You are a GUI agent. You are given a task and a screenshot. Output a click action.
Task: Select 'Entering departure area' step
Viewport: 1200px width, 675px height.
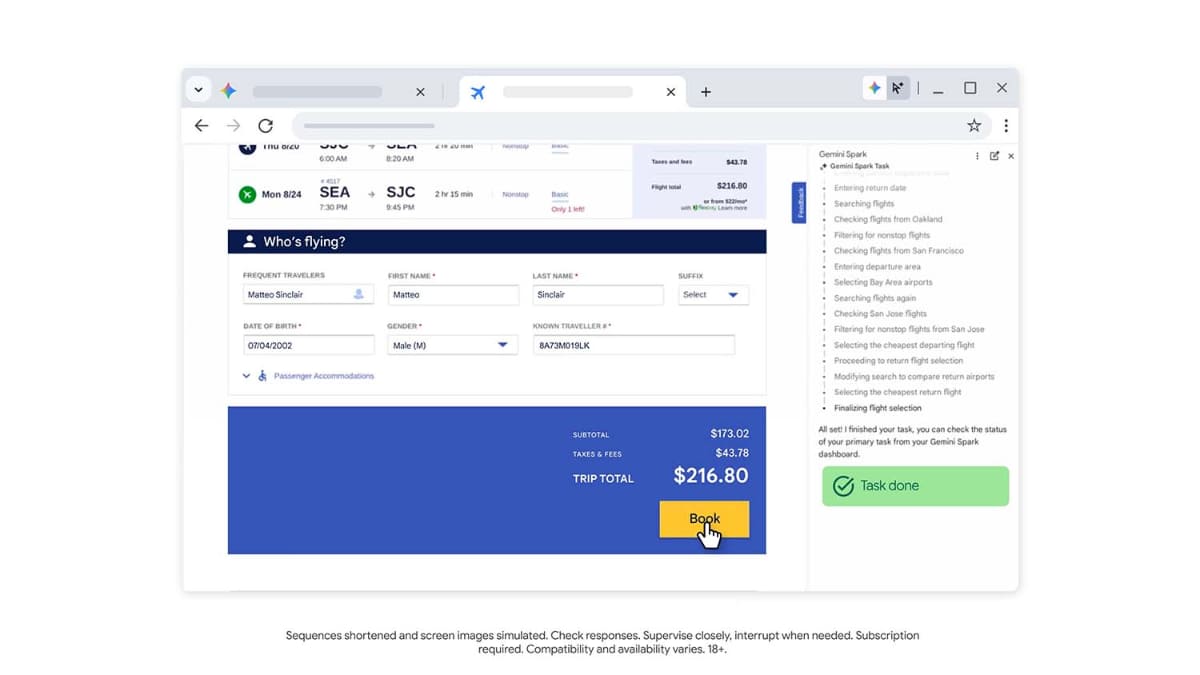pyautogui.click(x=877, y=267)
